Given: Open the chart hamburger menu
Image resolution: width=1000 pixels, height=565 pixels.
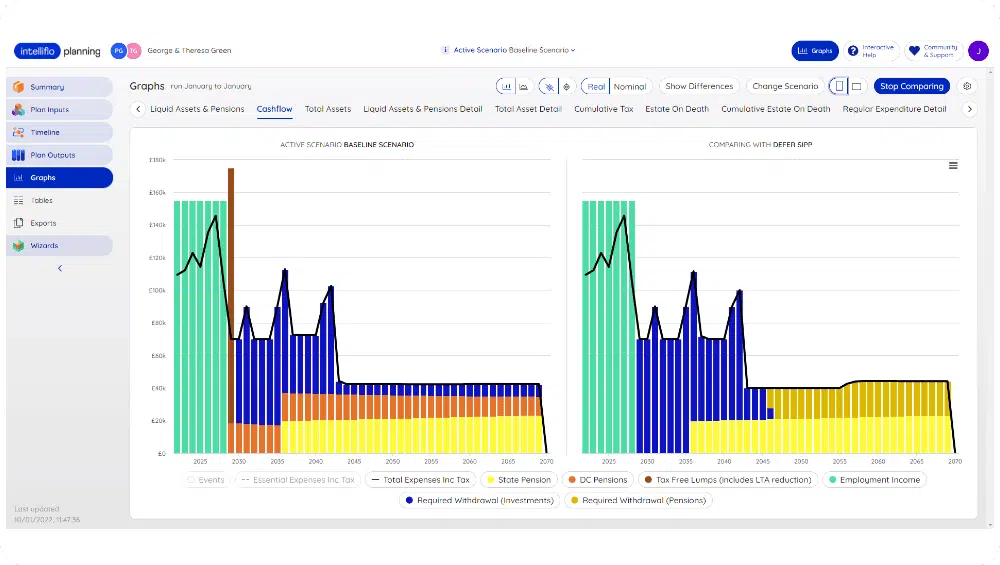Looking at the screenshot, I should tap(953, 165).
